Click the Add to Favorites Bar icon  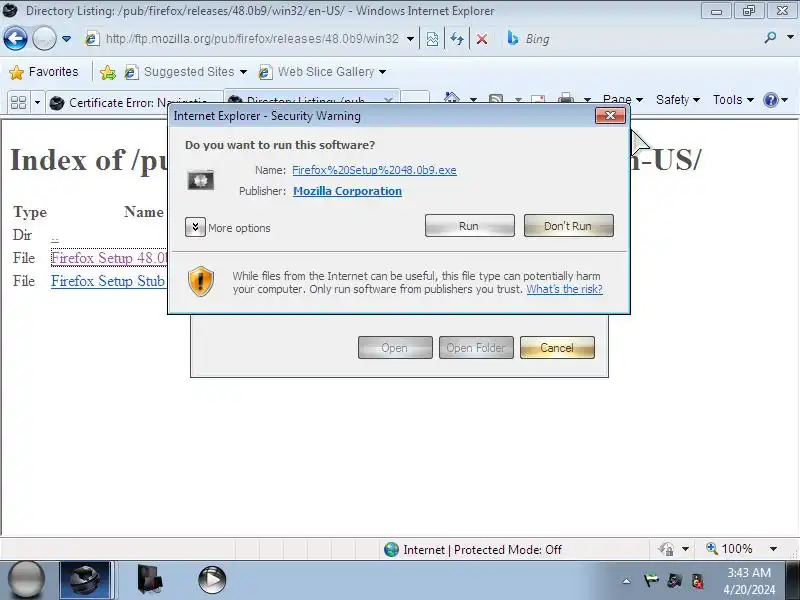(108, 72)
